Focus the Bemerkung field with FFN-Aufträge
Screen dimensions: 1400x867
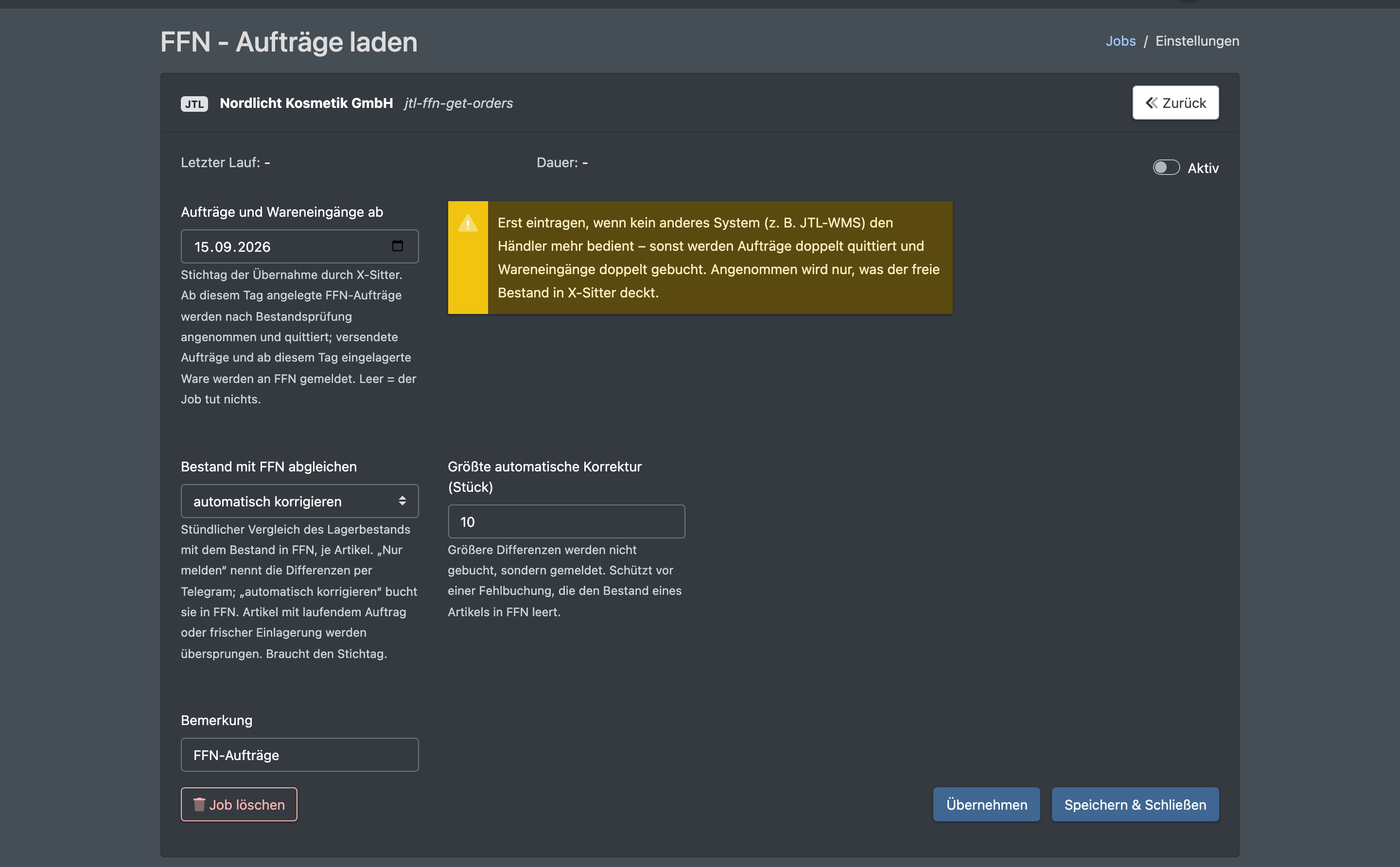tap(299, 755)
